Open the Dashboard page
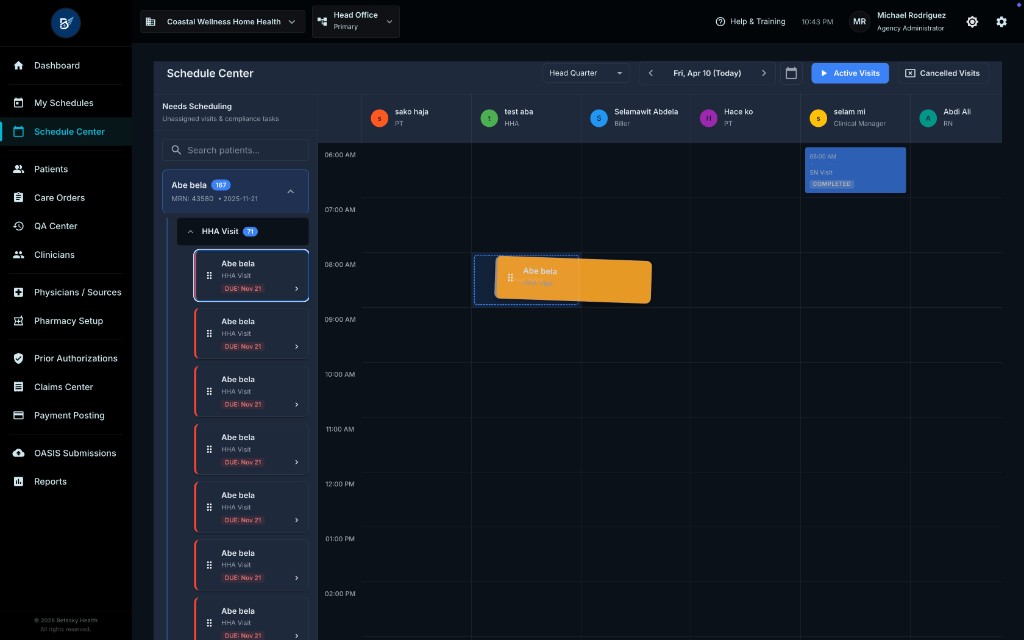1024x640 pixels. [57, 65]
